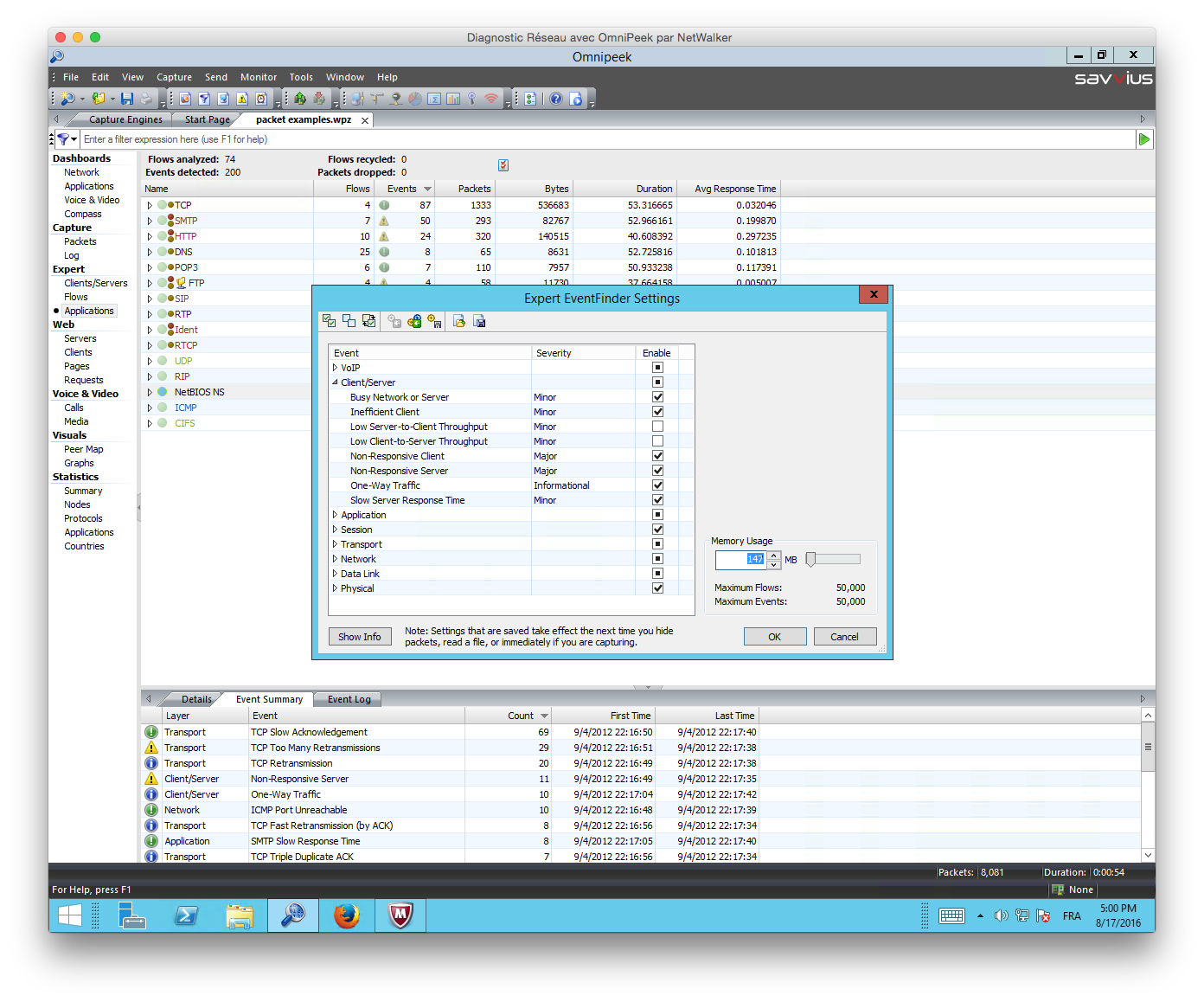Image resolution: width=1204 pixels, height=1002 pixels.
Task: Toggle Busy Network or Server checkbox
Action: point(657,397)
